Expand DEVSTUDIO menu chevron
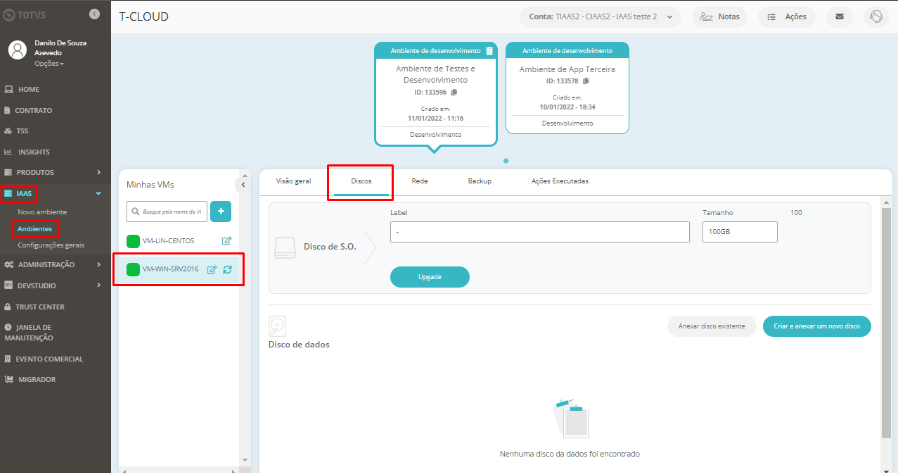The width and height of the screenshot is (899, 474). [99, 285]
